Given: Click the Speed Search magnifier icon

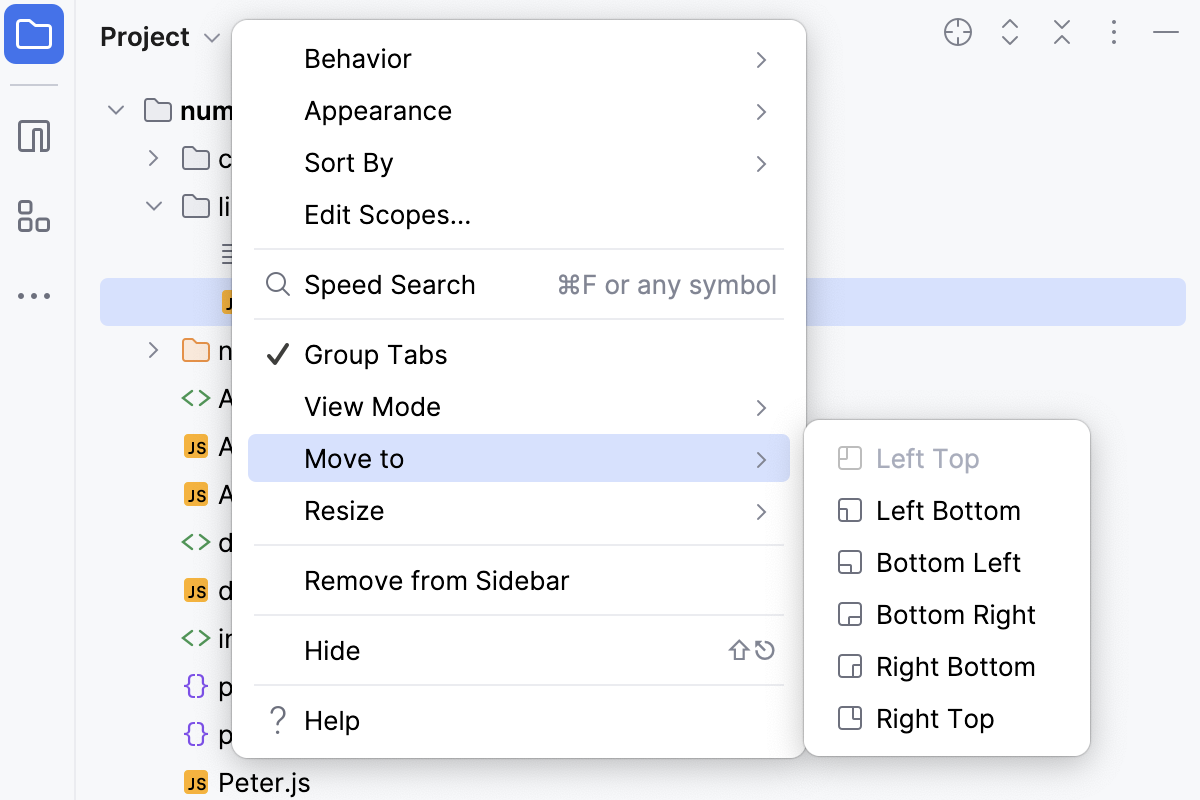Looking at the screenshot, I should pyautogui.click(x=277, y=285).
